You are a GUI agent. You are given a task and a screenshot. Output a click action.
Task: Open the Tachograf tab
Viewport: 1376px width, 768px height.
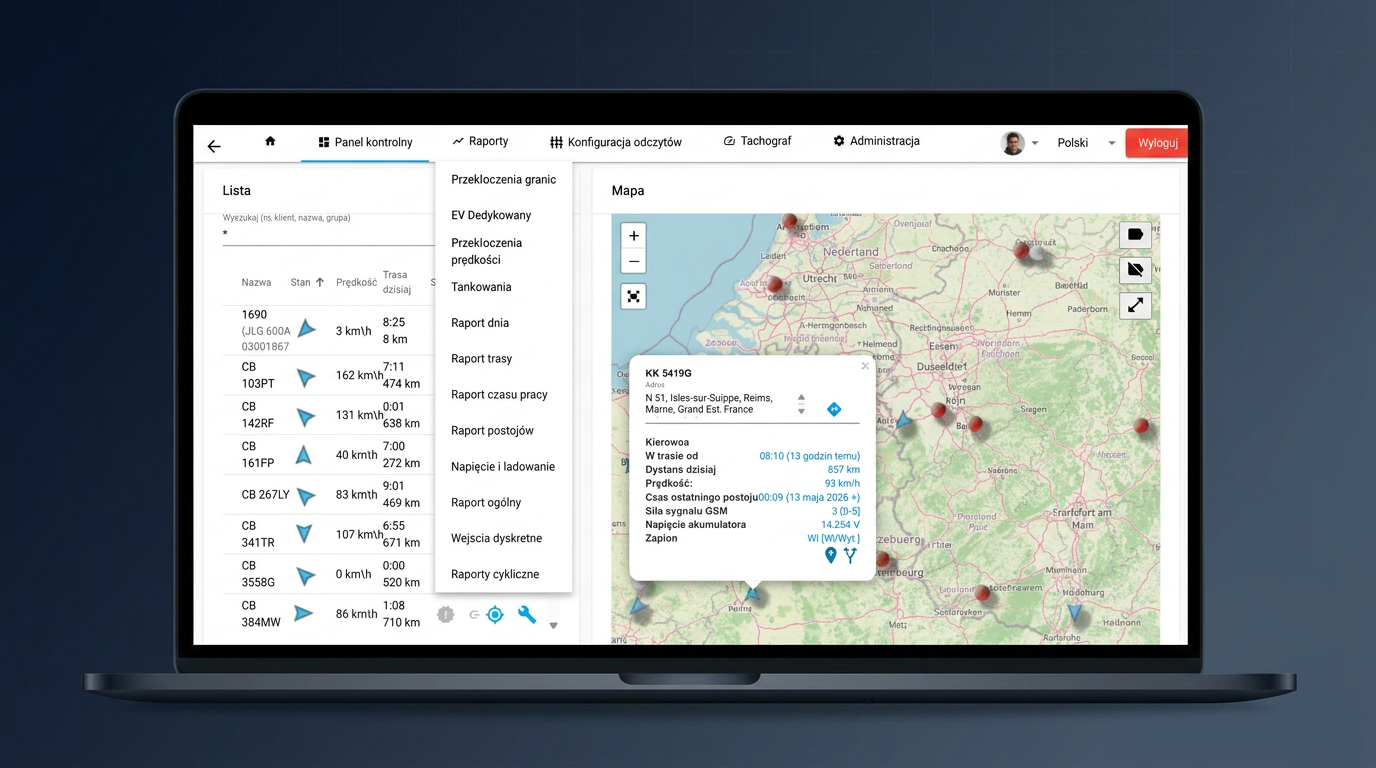[x=757, y=141]
